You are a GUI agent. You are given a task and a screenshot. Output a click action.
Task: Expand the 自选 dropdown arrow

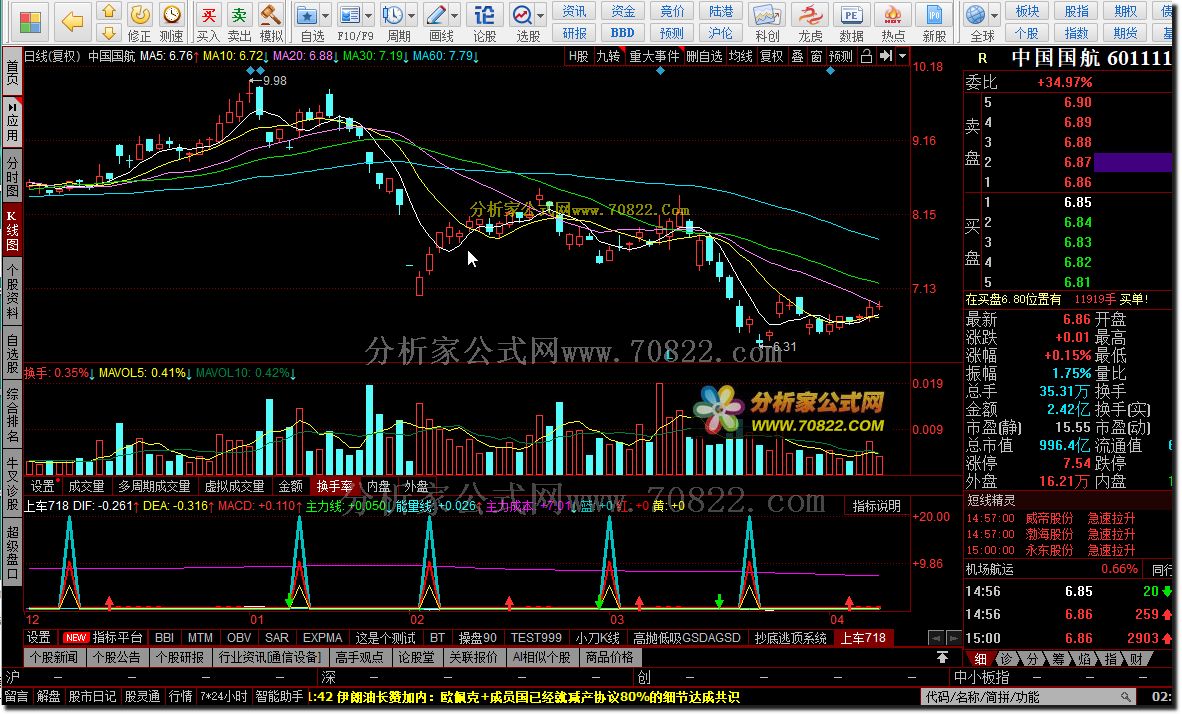point(326,15)
